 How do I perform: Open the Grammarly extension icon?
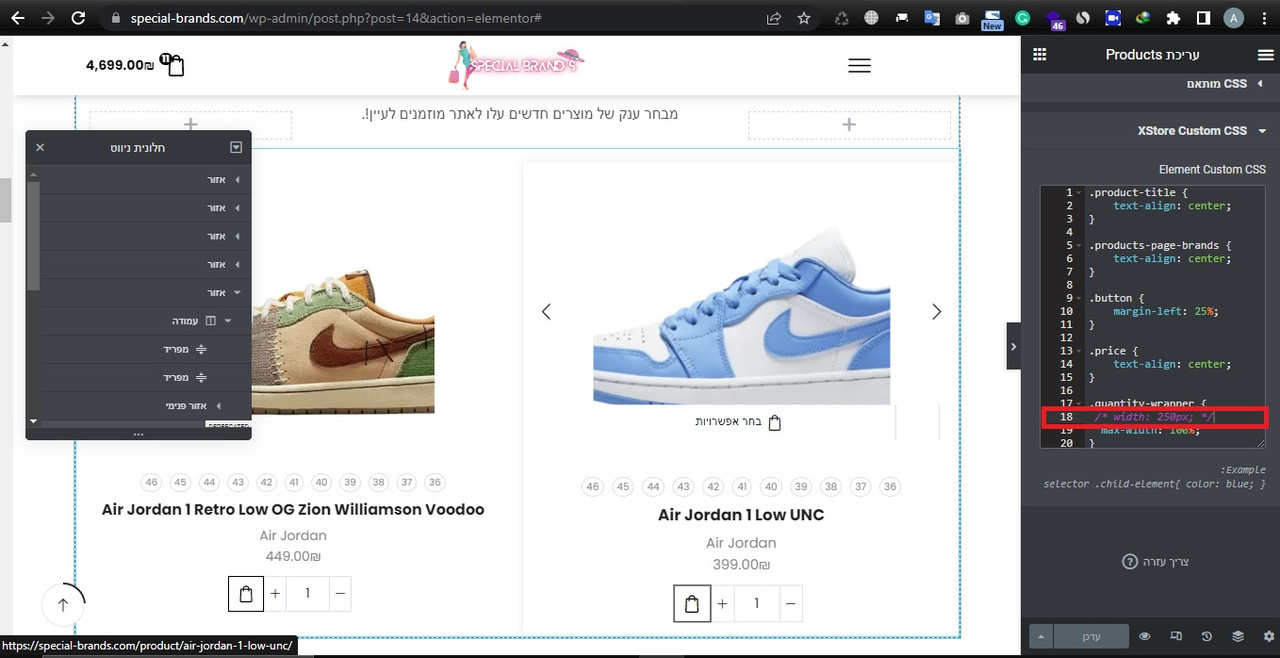[x=1022, y=18]
